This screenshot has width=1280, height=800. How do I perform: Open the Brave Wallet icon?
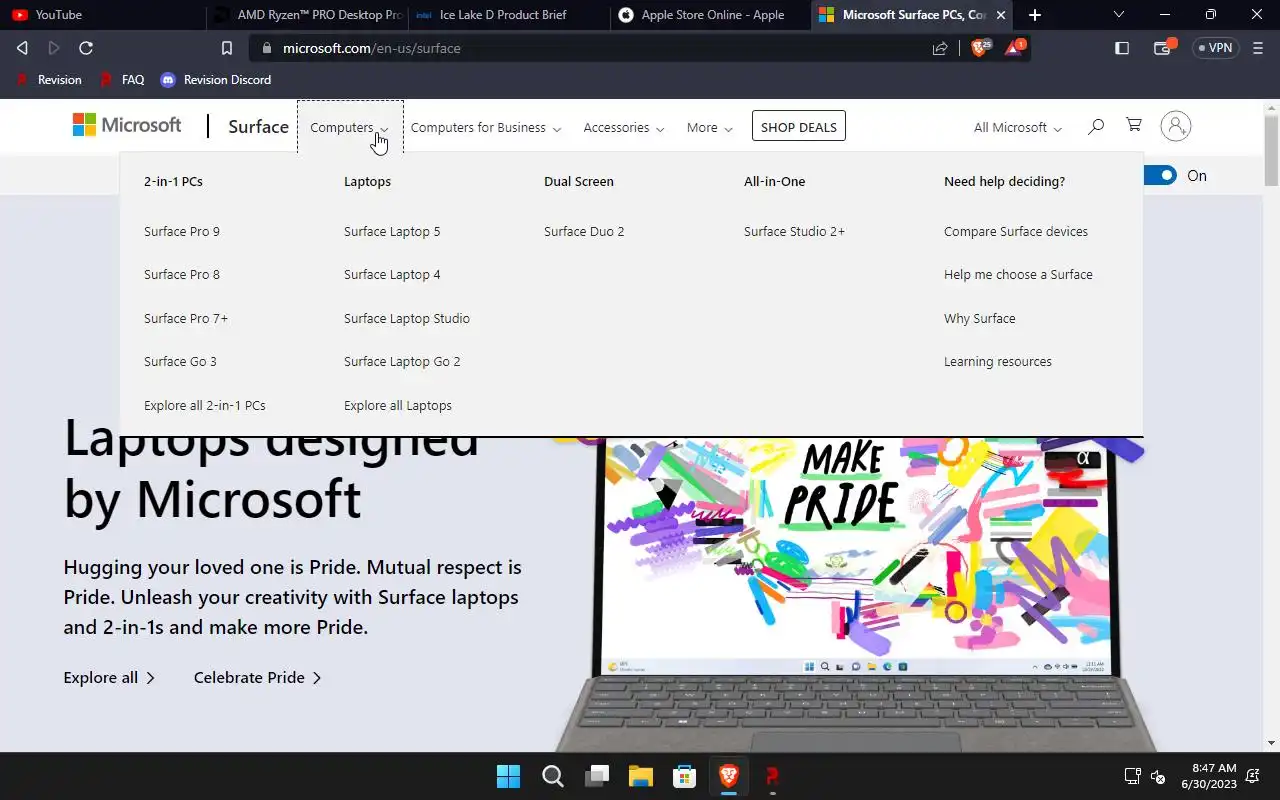pyautogui.click(x=1164, y=47)
